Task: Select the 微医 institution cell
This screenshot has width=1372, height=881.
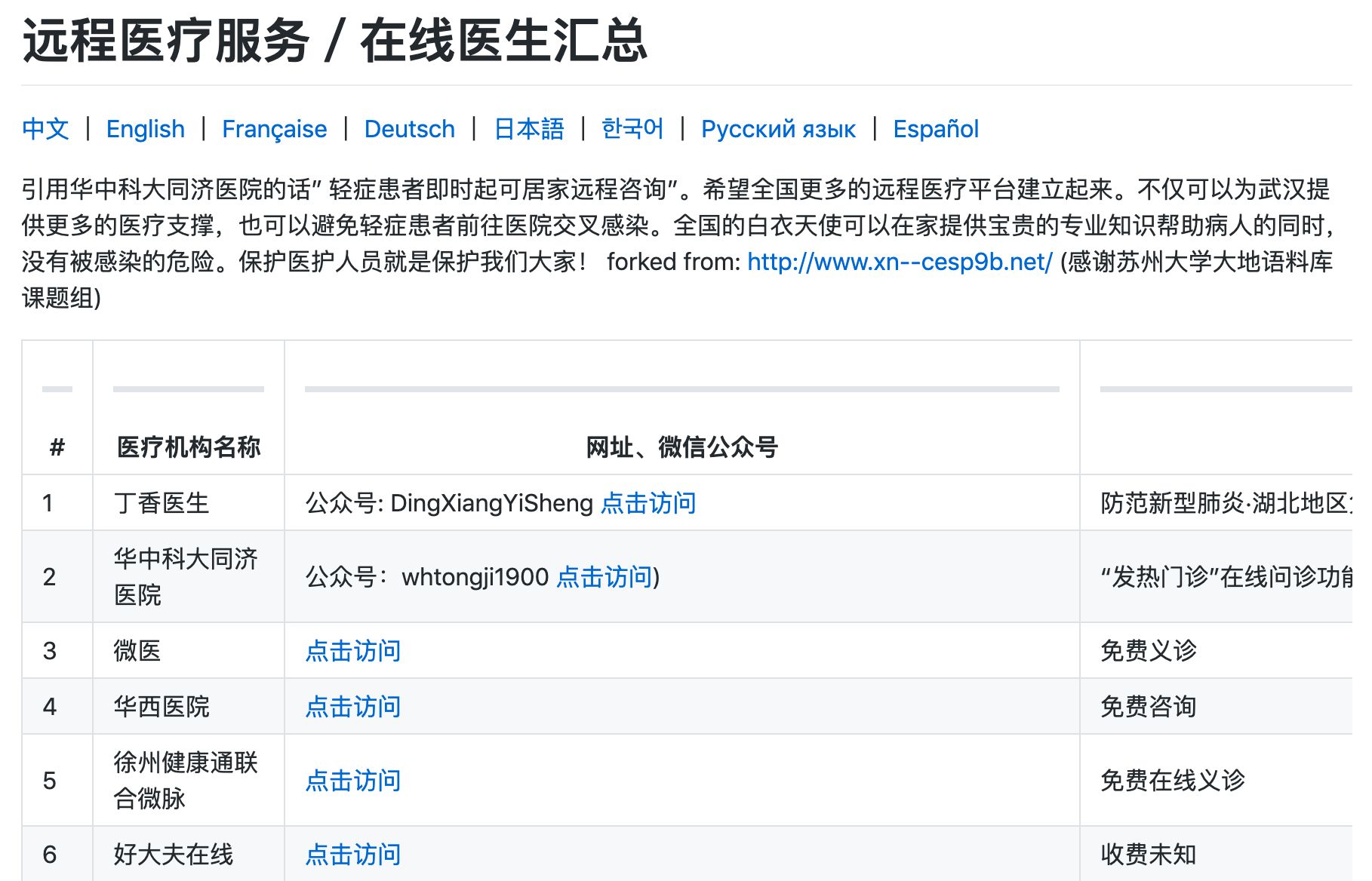Action: [x=189, y=651]
